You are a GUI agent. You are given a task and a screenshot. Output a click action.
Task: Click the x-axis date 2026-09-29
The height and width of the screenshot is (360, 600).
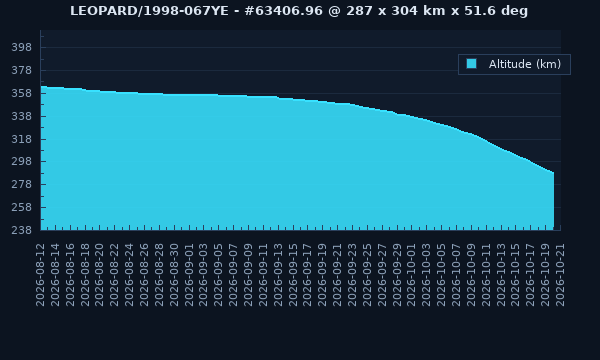397,275
